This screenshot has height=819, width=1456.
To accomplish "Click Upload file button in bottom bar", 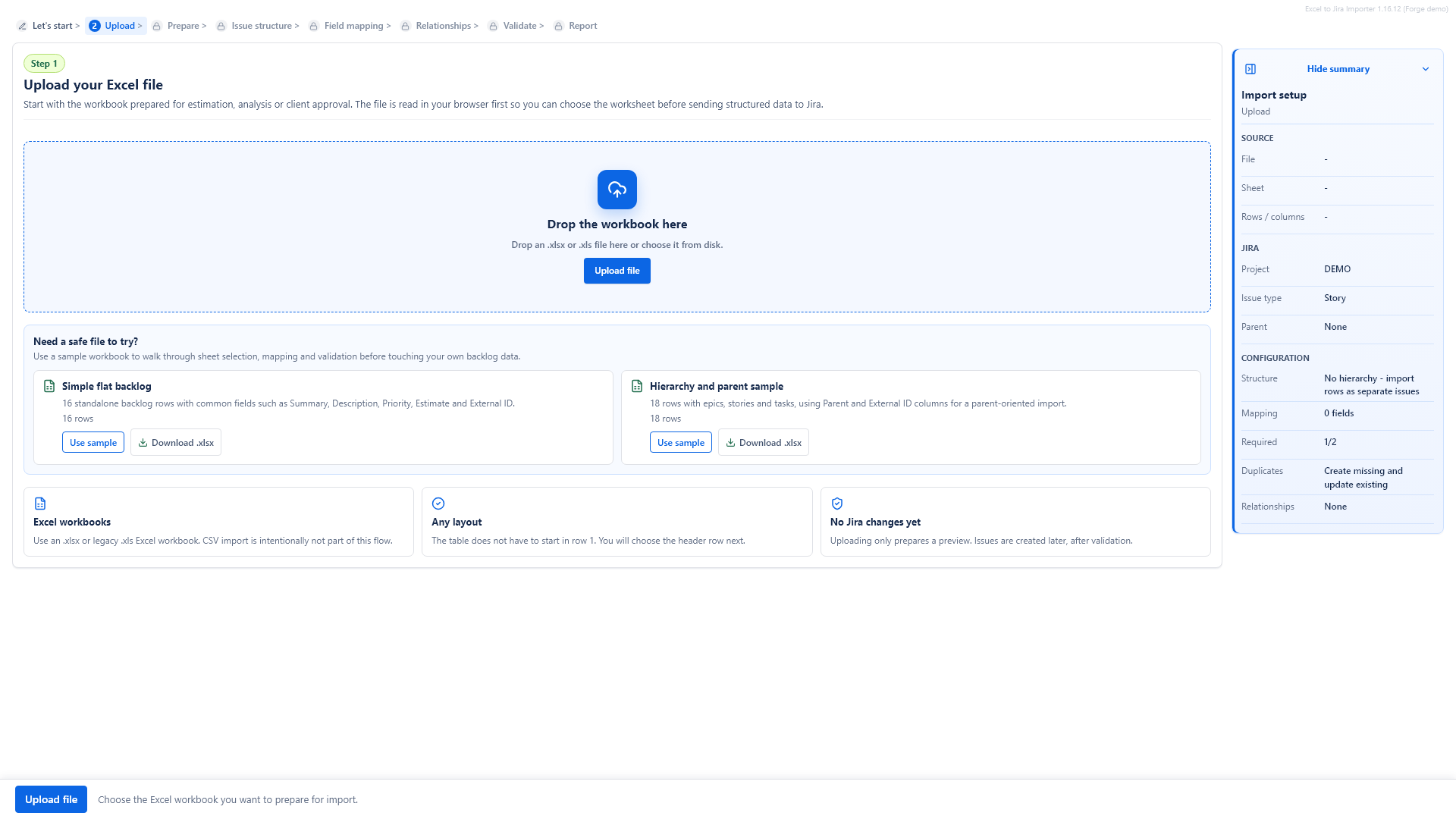I will (x=51, y=799).
